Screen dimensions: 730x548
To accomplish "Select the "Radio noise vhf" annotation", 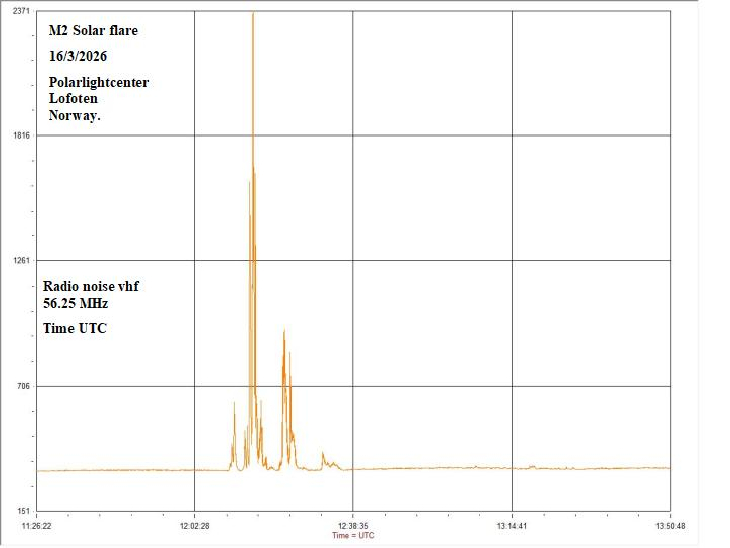I will 91,286.
